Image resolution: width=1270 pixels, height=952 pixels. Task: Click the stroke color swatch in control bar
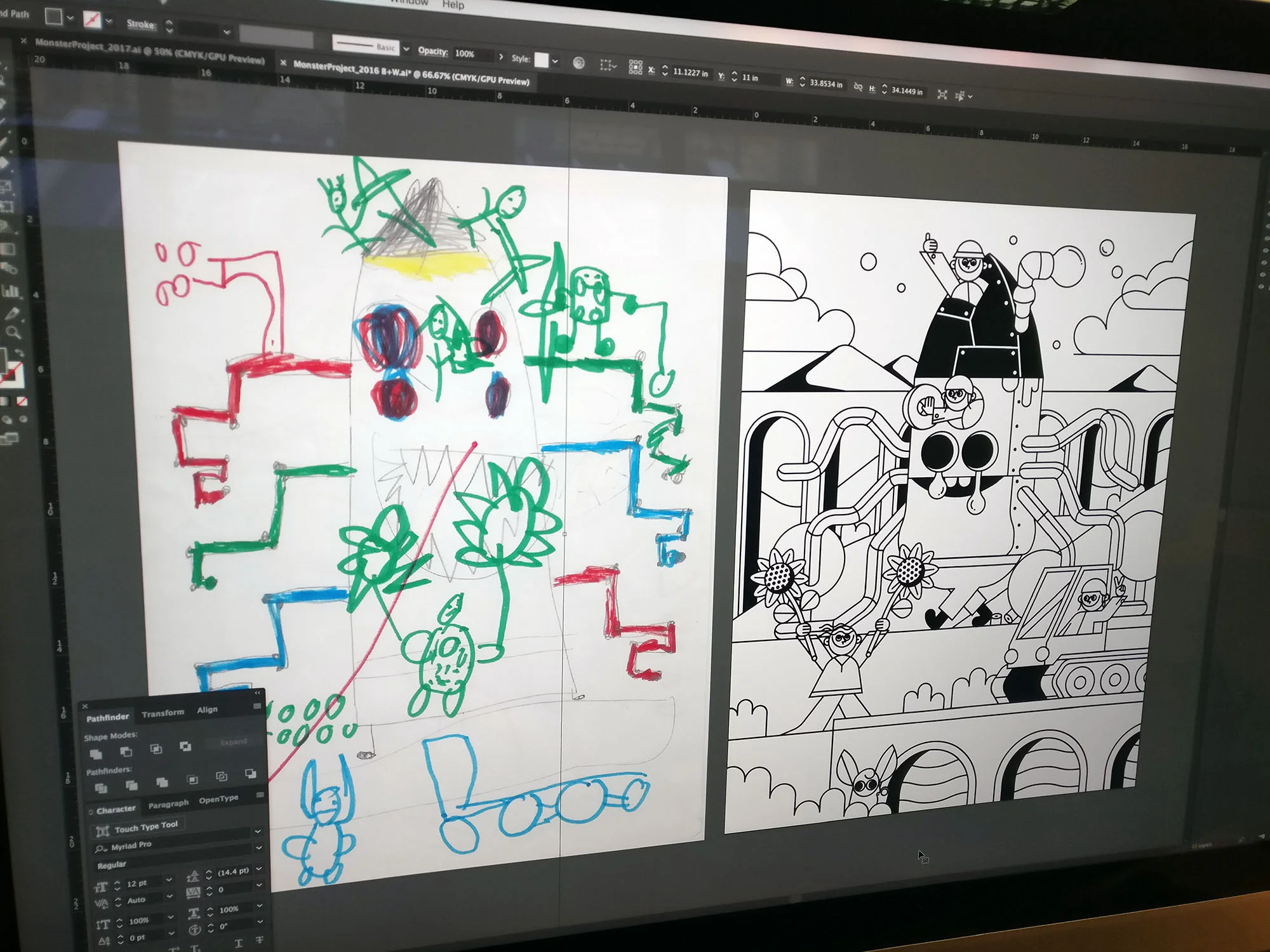pyautogui.click(x=93, y=20)
